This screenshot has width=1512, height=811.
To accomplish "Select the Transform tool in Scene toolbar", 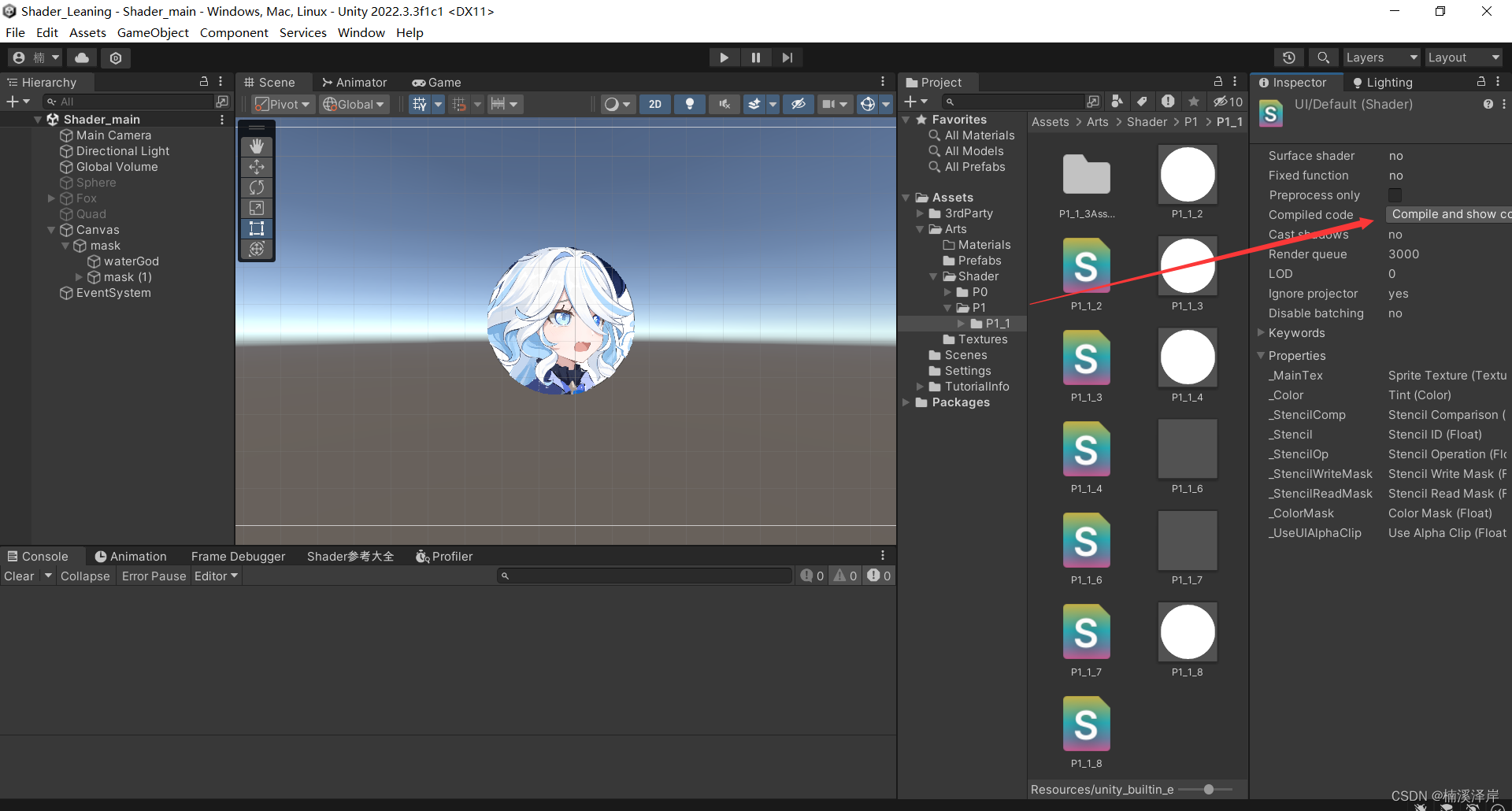I will pos(257,249).
